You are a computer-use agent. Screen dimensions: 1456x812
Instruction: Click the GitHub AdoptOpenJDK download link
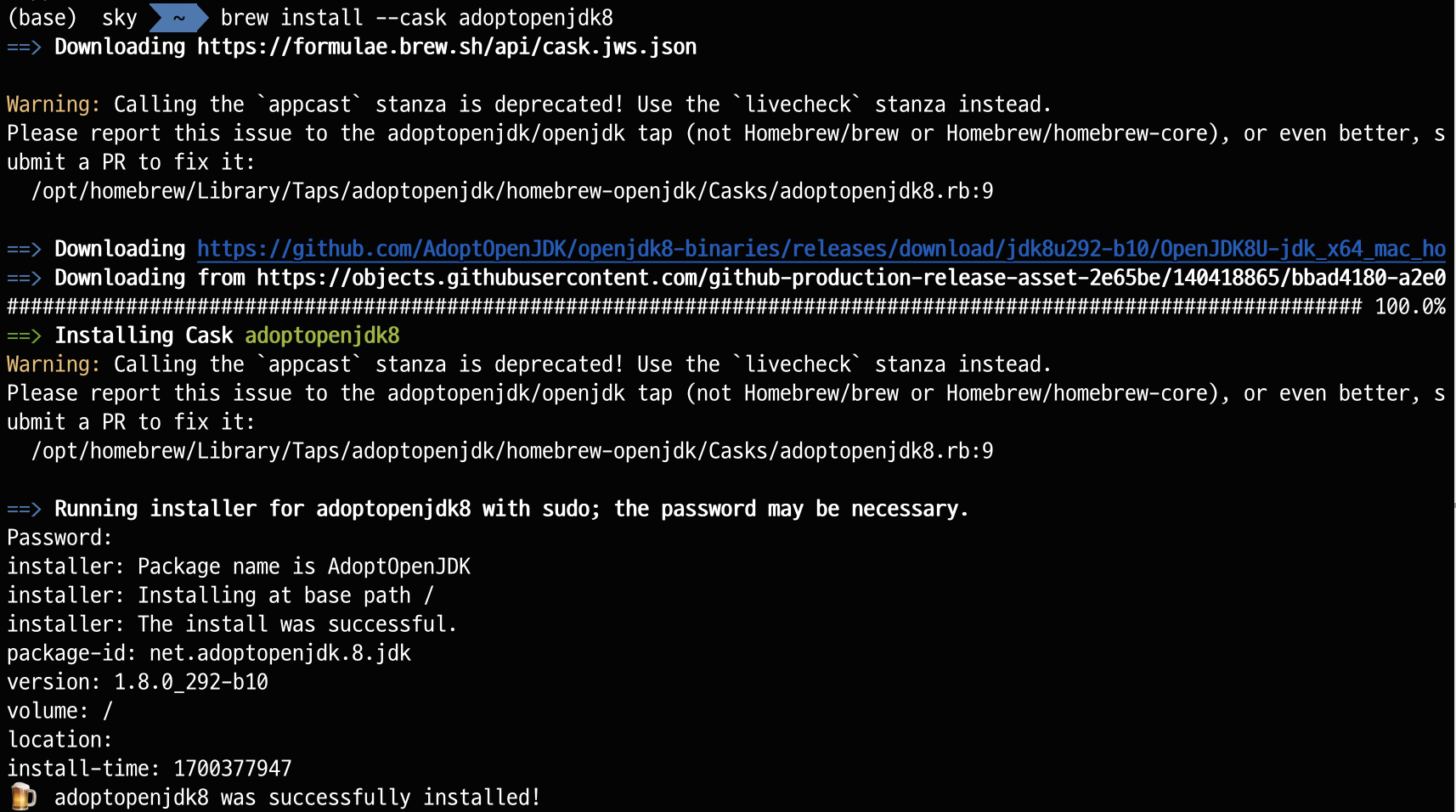click(821, 249)
